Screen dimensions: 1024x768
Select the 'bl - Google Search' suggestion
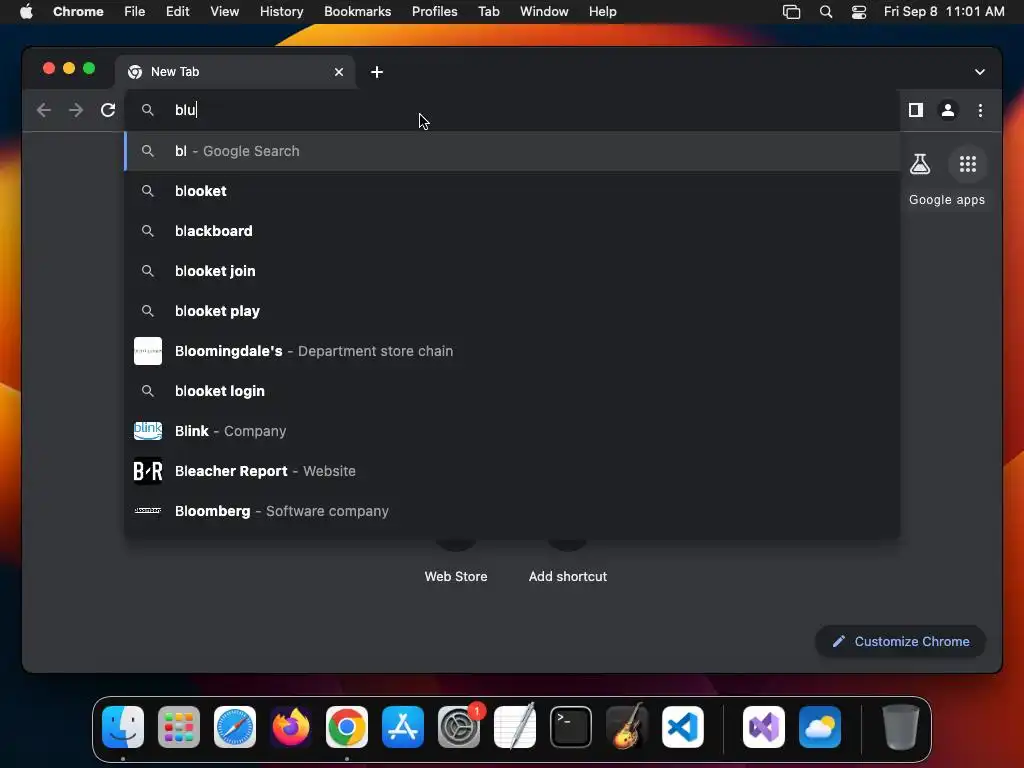[x=512, y=151]
